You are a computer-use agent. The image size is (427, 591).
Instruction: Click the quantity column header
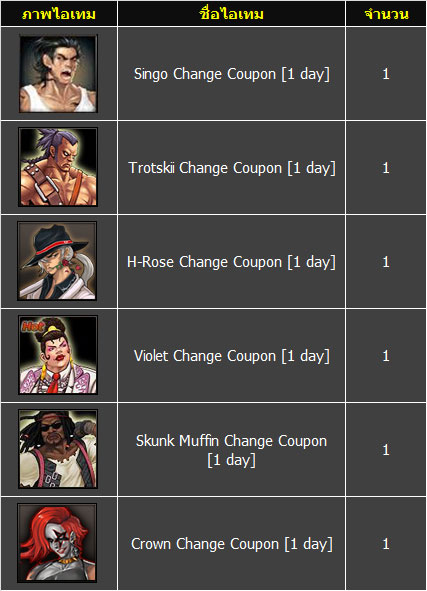[x=386, y=14]
